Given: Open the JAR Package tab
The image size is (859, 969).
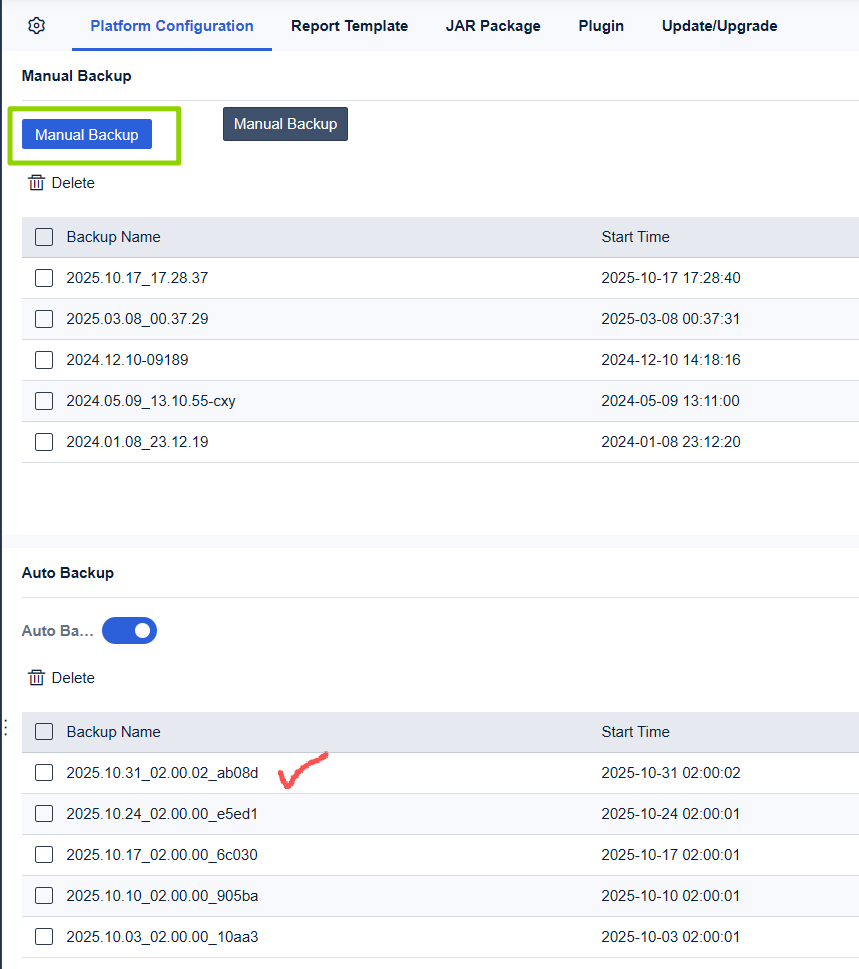Looking at the screenshot, I should (x=493, y=26).
